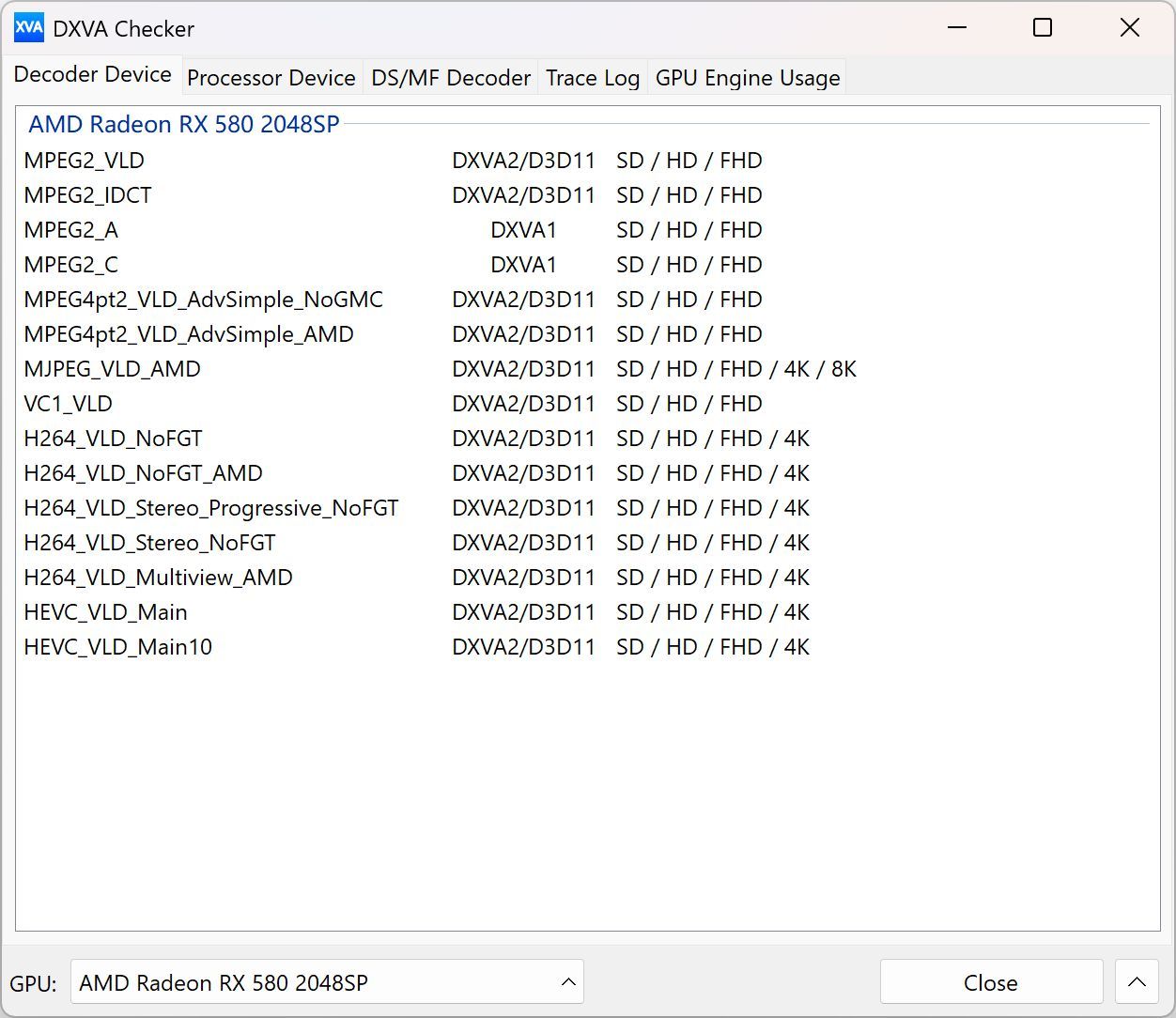
Task: Click the DXVA1 value for MPEG2_A
Action: (x=523, y=230)
